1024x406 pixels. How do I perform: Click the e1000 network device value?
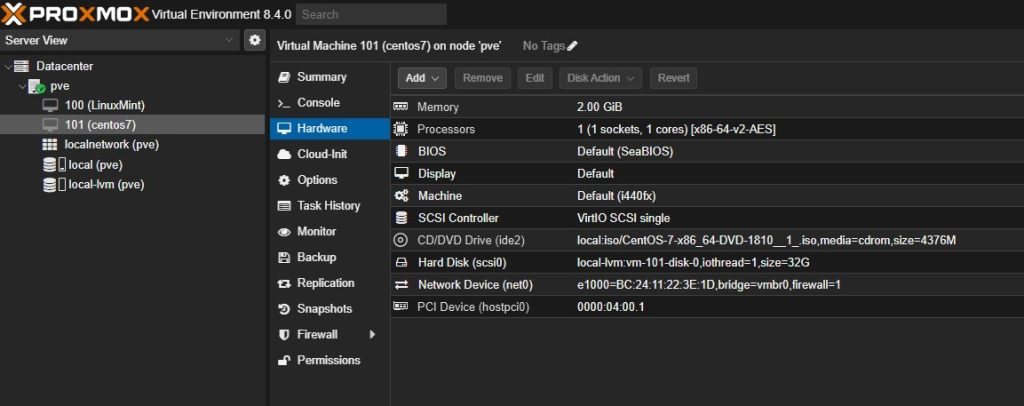point(709,285)
